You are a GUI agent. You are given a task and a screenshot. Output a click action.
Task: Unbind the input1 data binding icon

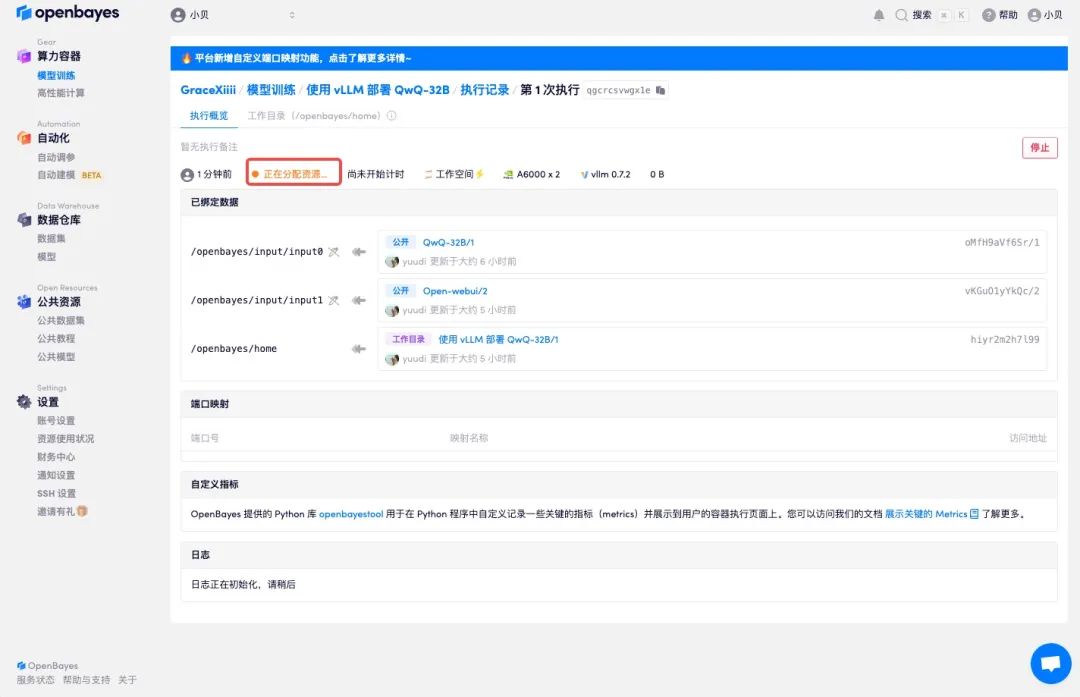click(x=333, y=300)
